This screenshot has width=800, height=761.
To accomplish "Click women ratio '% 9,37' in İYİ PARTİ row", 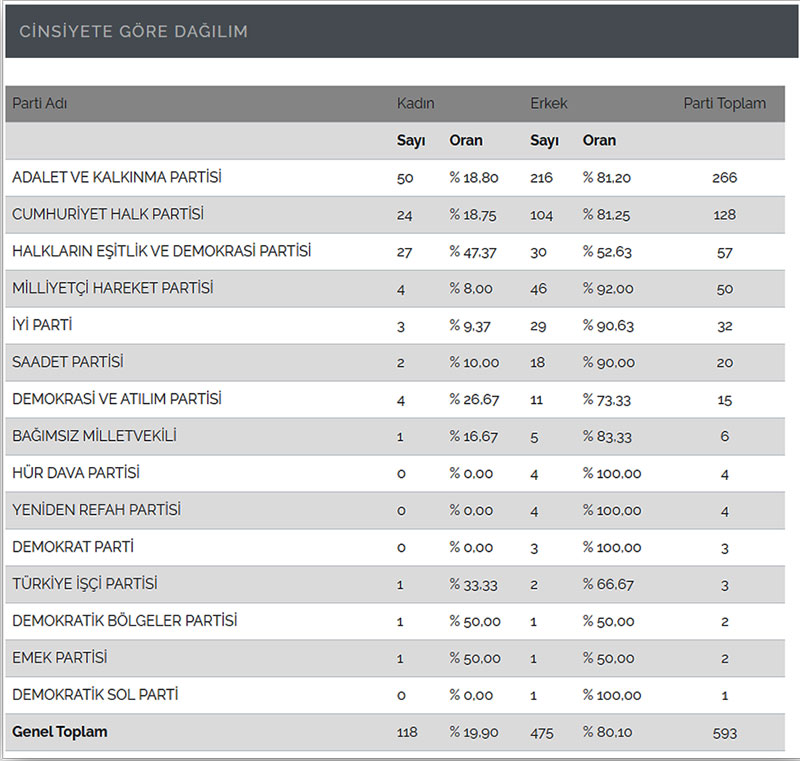I will pos(470,325).
